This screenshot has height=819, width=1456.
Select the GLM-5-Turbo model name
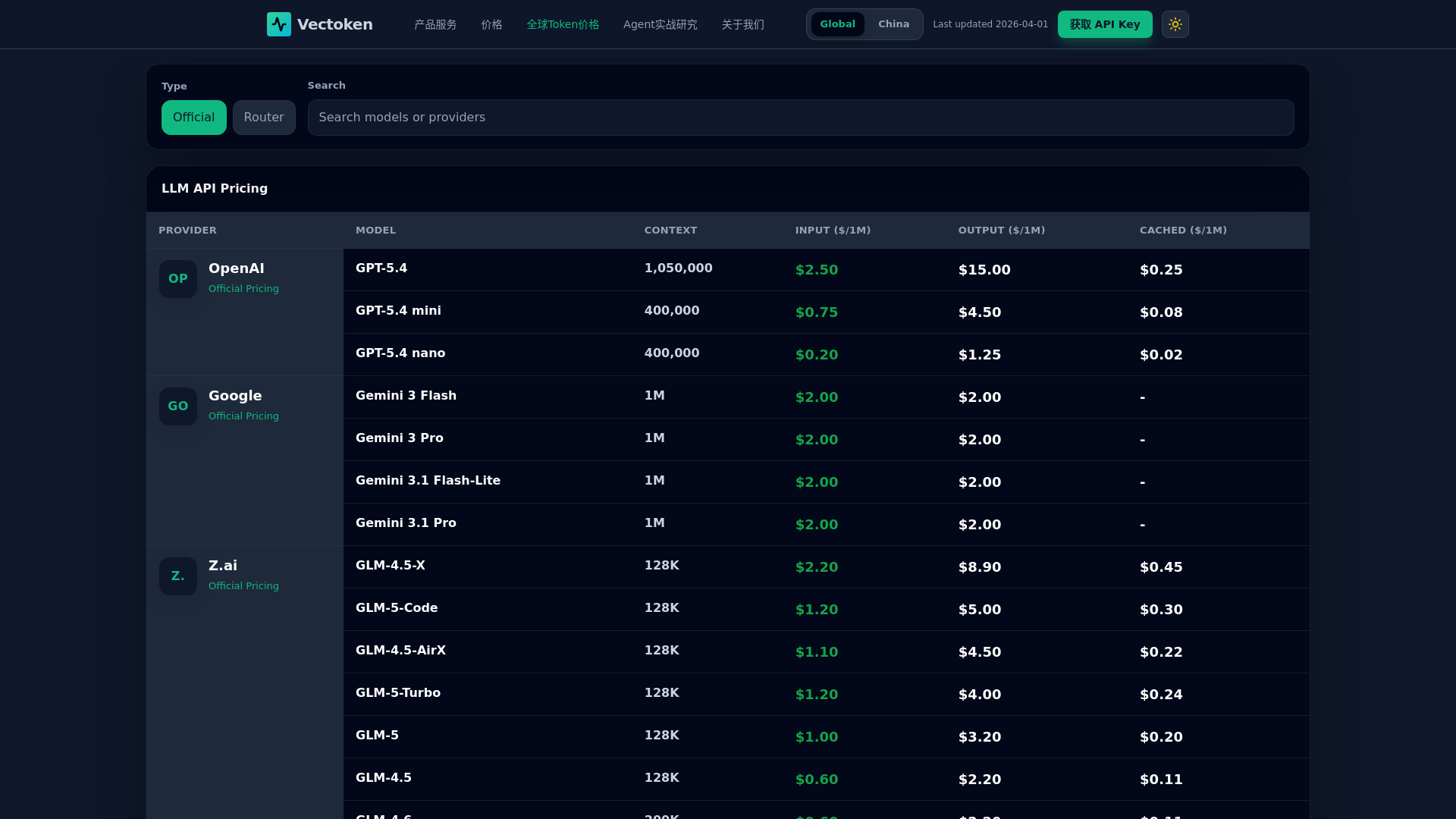pos(398,693)
